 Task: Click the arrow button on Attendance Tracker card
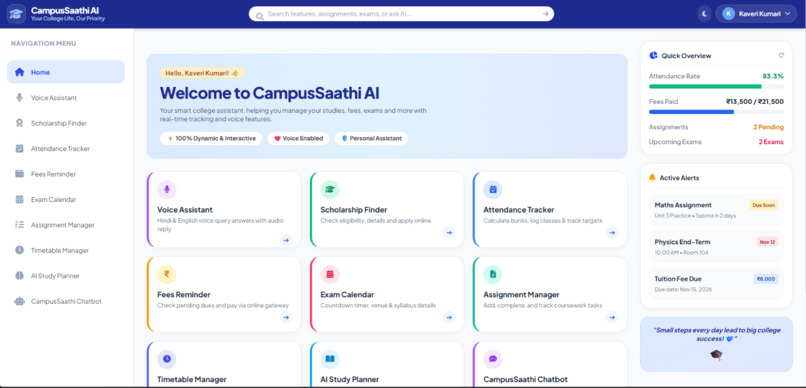click(612, 233)
